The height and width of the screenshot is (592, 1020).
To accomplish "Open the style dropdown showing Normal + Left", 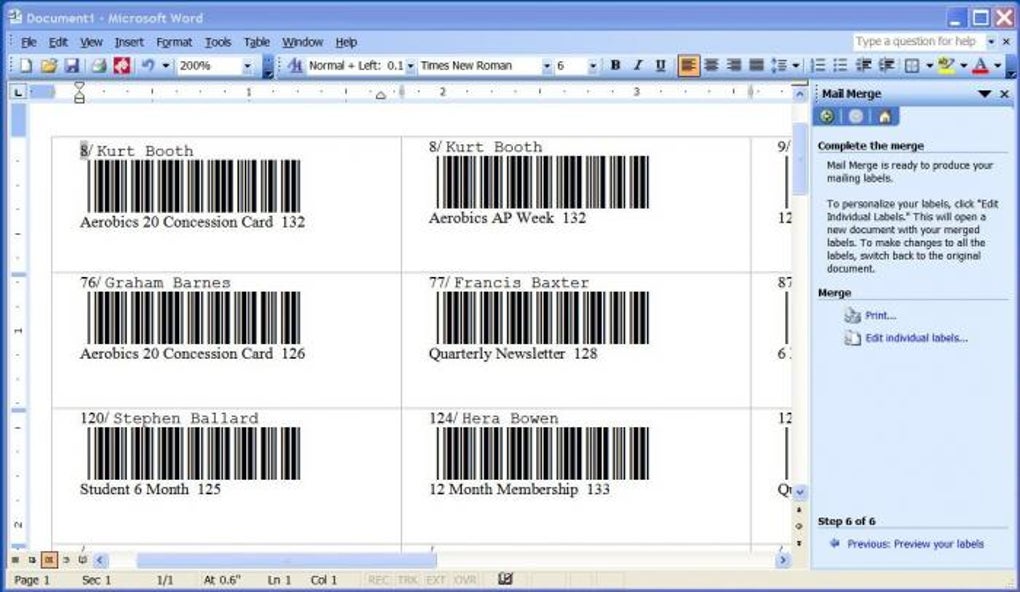I will [x=410, y=66].
